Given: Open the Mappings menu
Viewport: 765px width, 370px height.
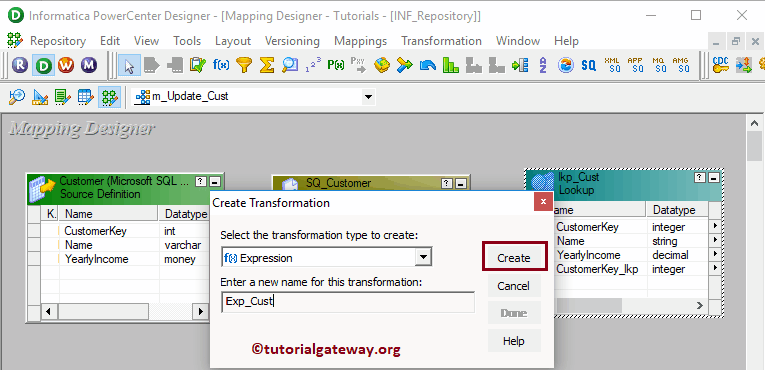Looking at the screenshot, I should (361, 41).
